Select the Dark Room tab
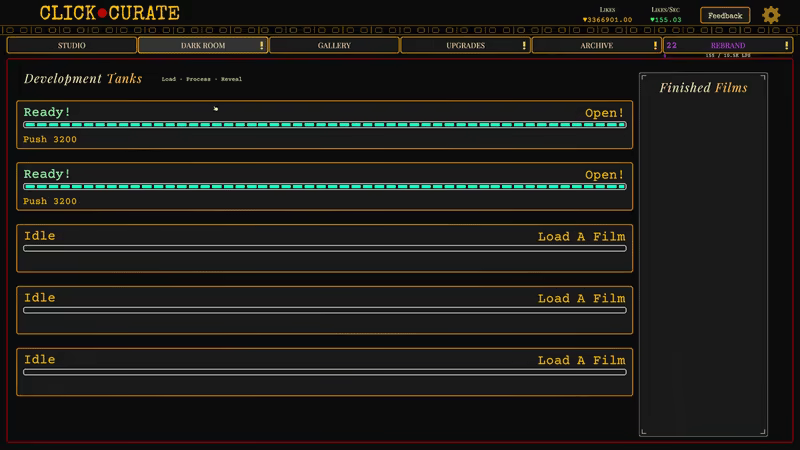 (203, 45)
